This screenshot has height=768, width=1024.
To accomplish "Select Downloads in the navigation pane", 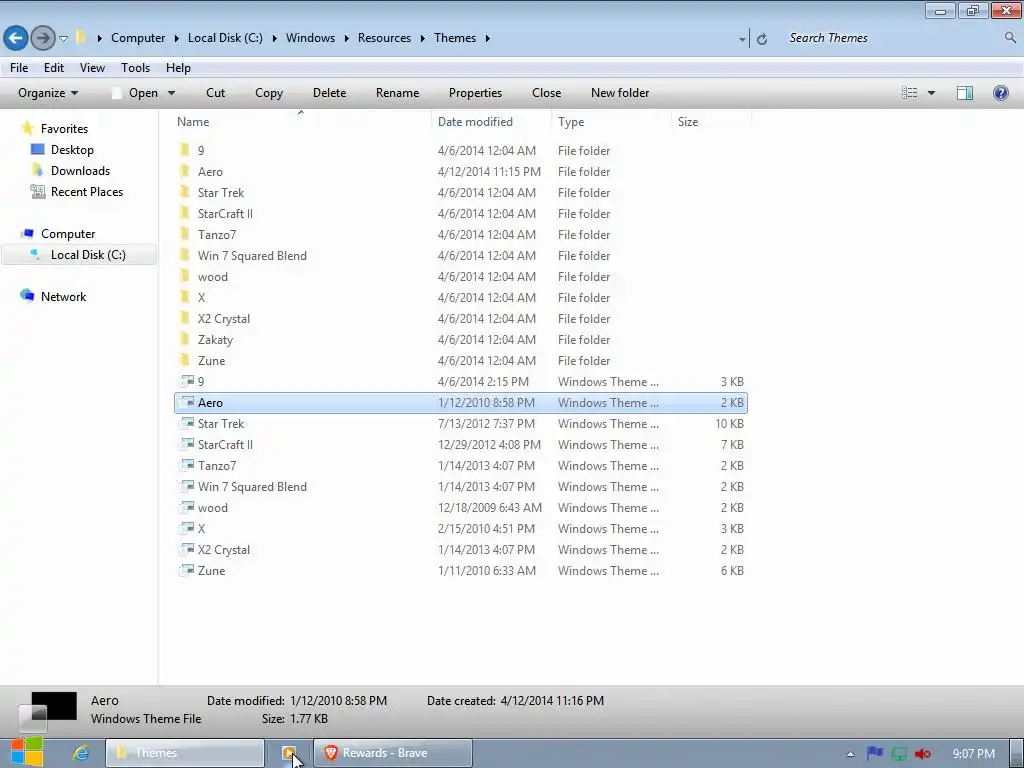I will pos(80,170).
